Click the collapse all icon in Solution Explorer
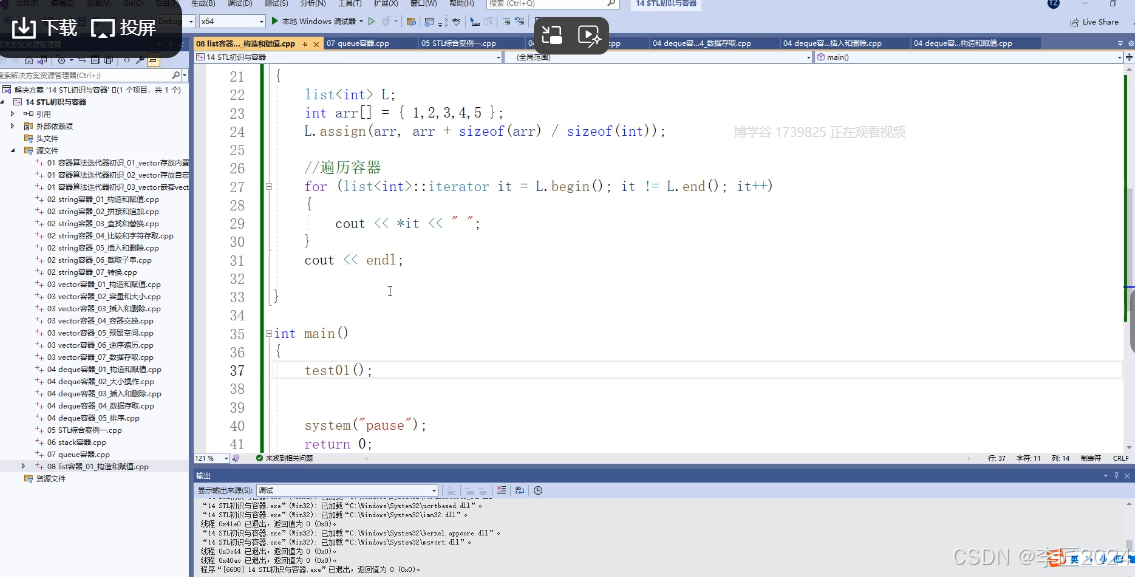This screenshot has width=1135, height=577. pyautogui.click(x=96, y=60)
